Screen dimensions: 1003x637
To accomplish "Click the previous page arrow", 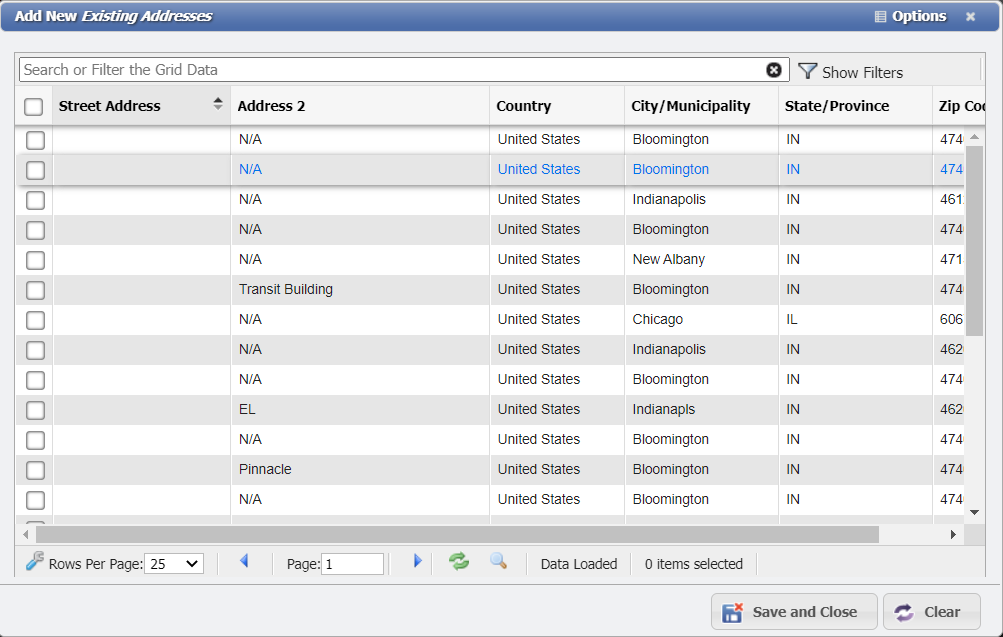I will pos(245,562).
